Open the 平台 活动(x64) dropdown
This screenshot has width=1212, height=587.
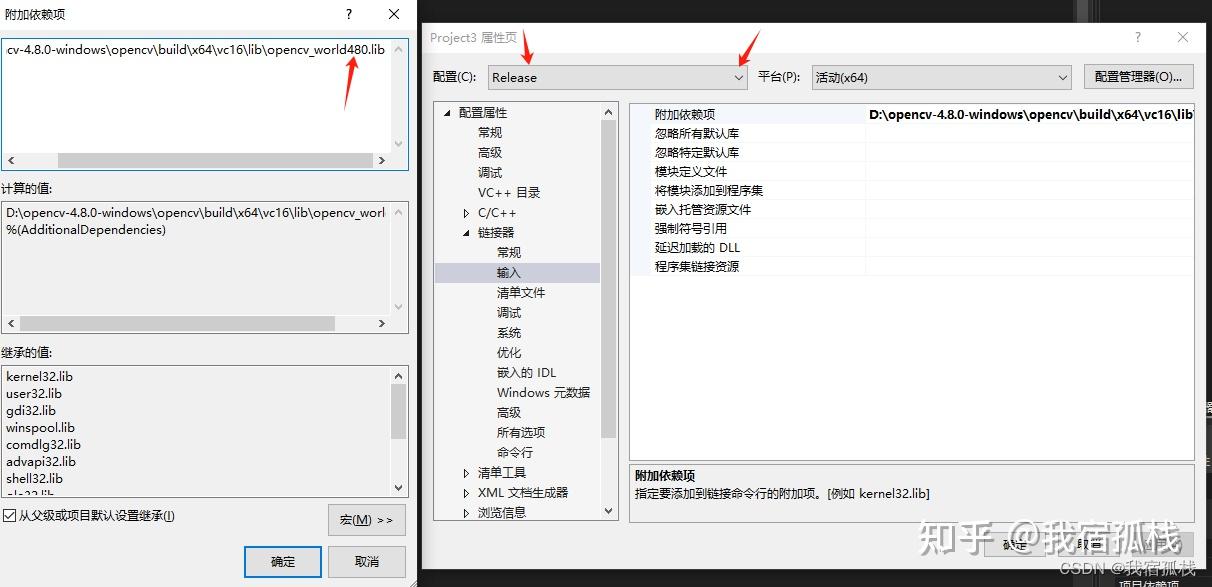click(x=1063, y=76)
